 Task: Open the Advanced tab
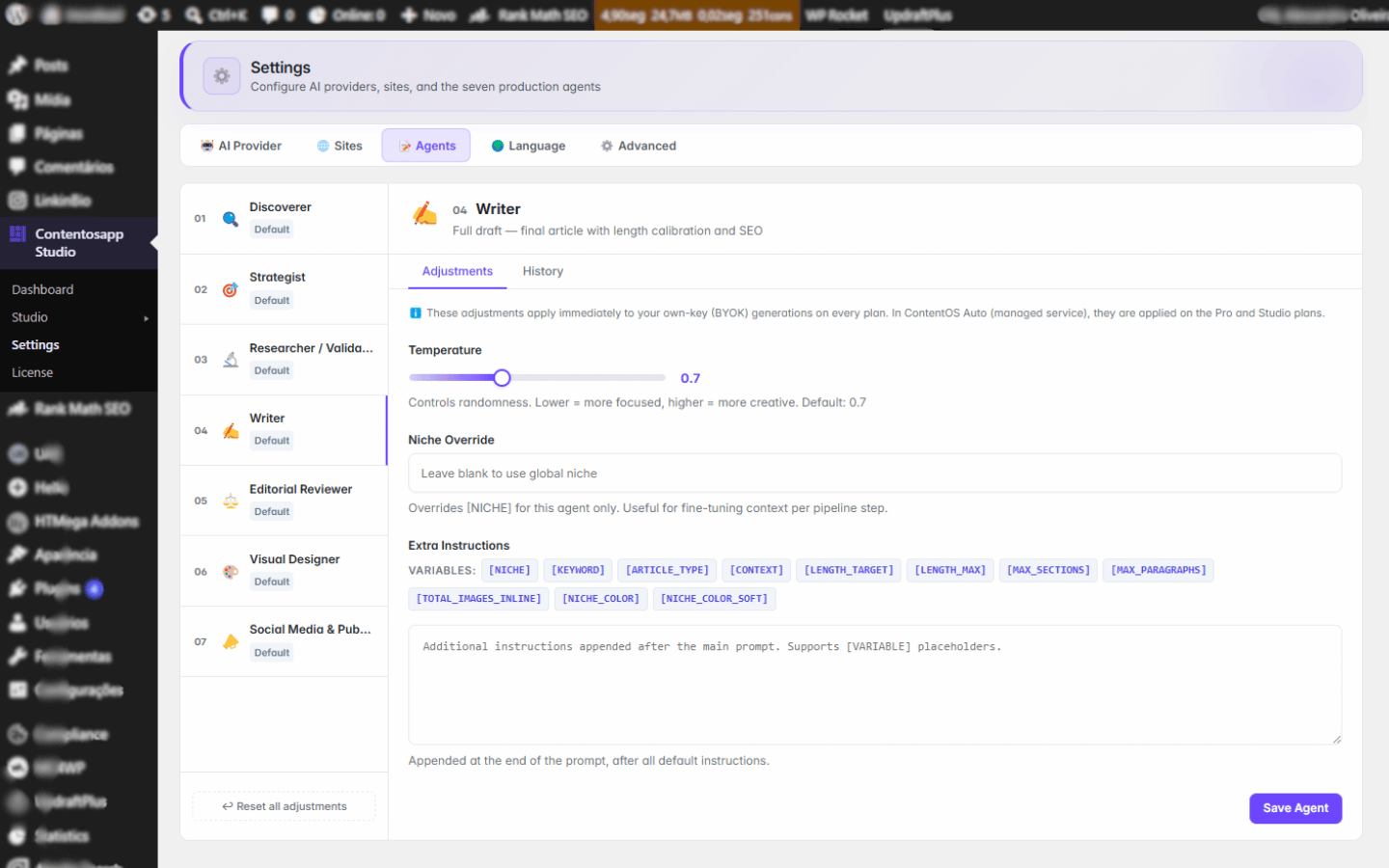coord(639,146)
